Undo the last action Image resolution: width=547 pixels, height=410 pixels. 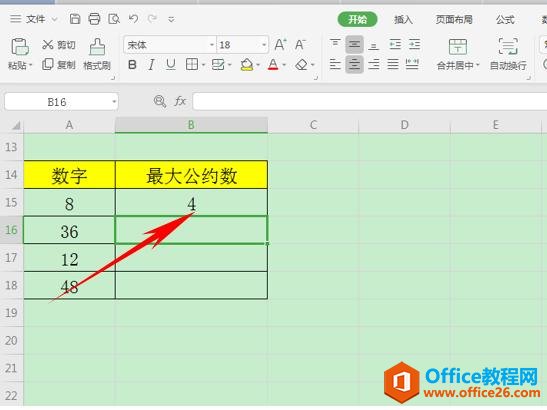point(133,18)
